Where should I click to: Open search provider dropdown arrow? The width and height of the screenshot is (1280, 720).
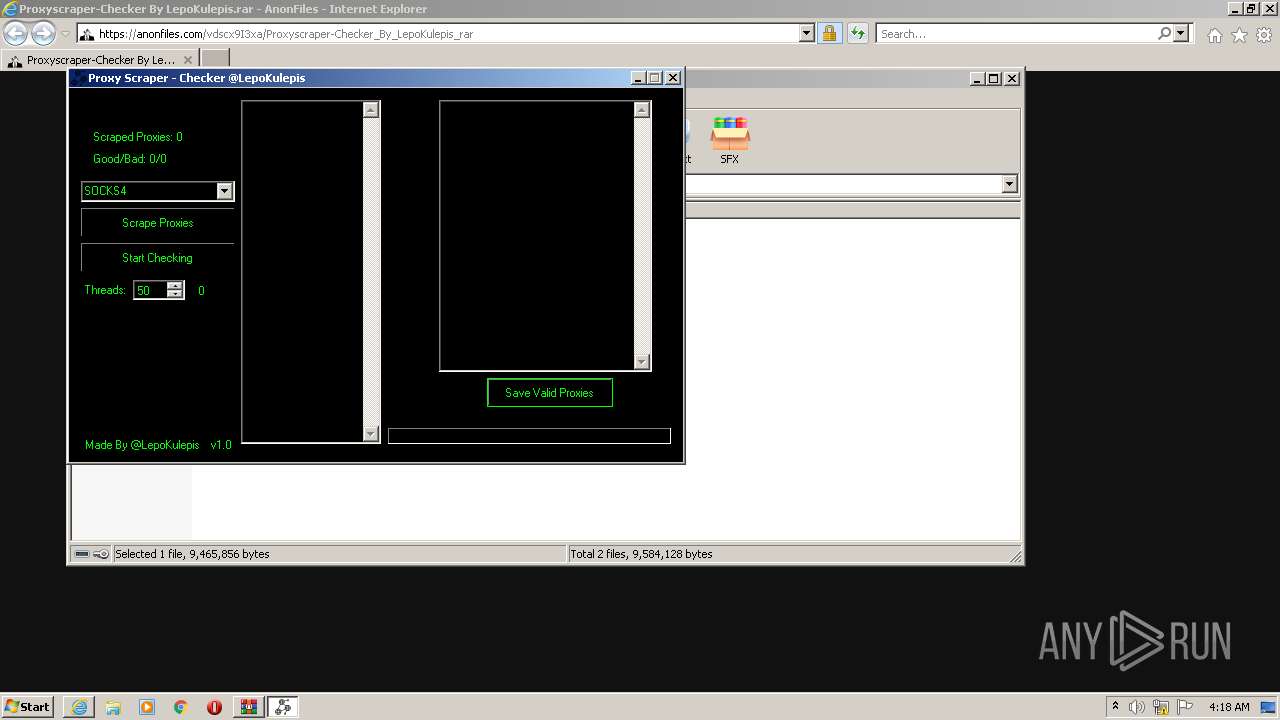pos(1181,33)
